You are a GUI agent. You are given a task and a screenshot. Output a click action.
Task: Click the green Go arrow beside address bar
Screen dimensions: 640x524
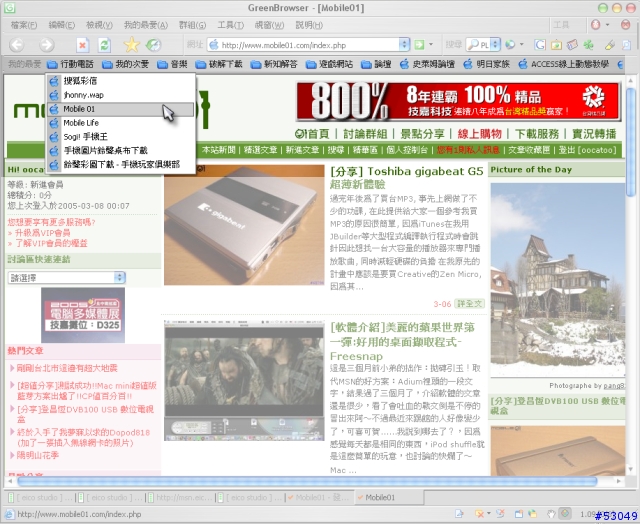point(419,44)
